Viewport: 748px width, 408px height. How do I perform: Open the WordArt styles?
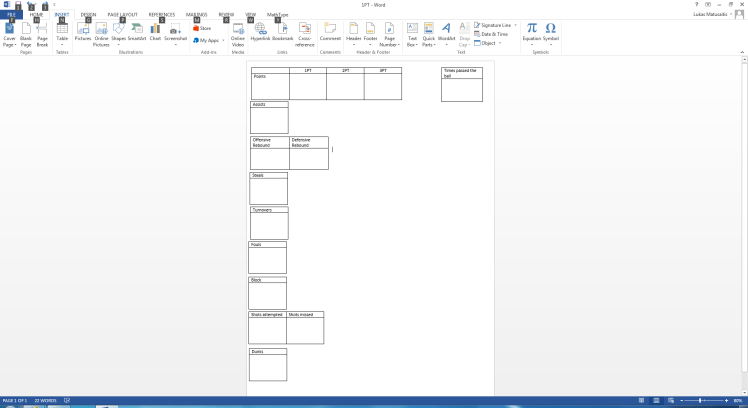tap(446, 34)
